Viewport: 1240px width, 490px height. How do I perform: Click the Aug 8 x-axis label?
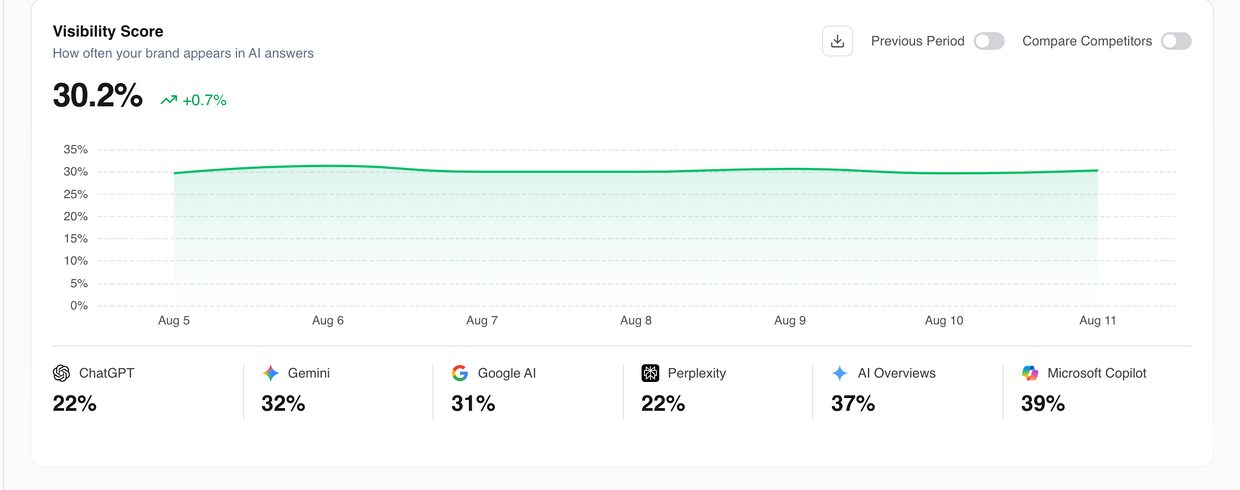click(x=636, y=321)
